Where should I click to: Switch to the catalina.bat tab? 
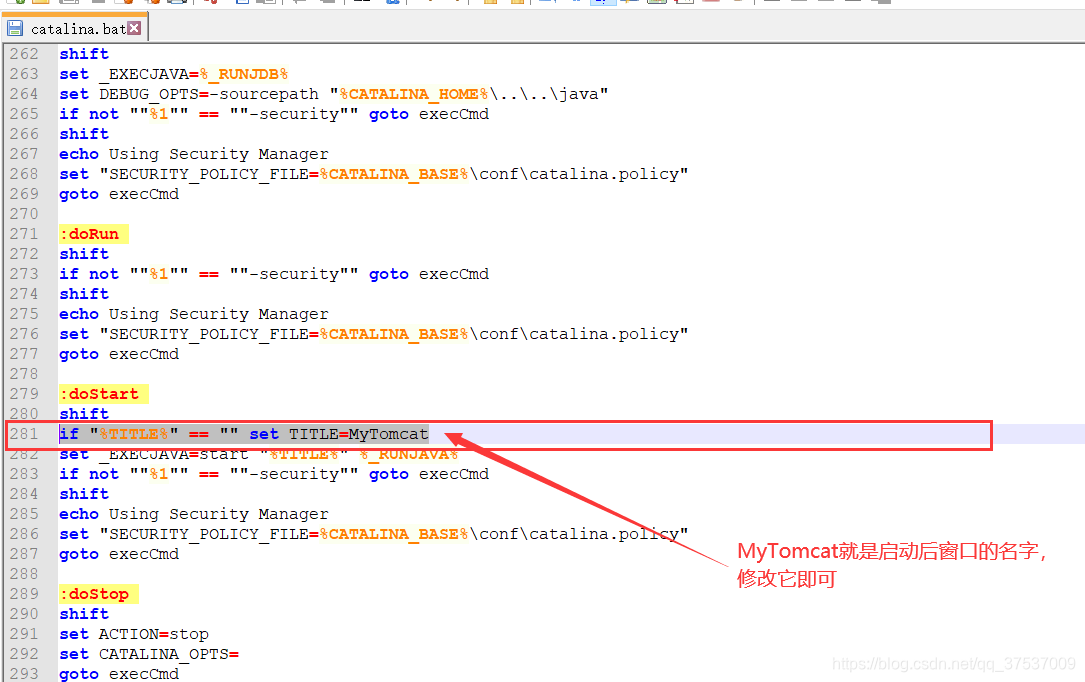tap(75, 28)
